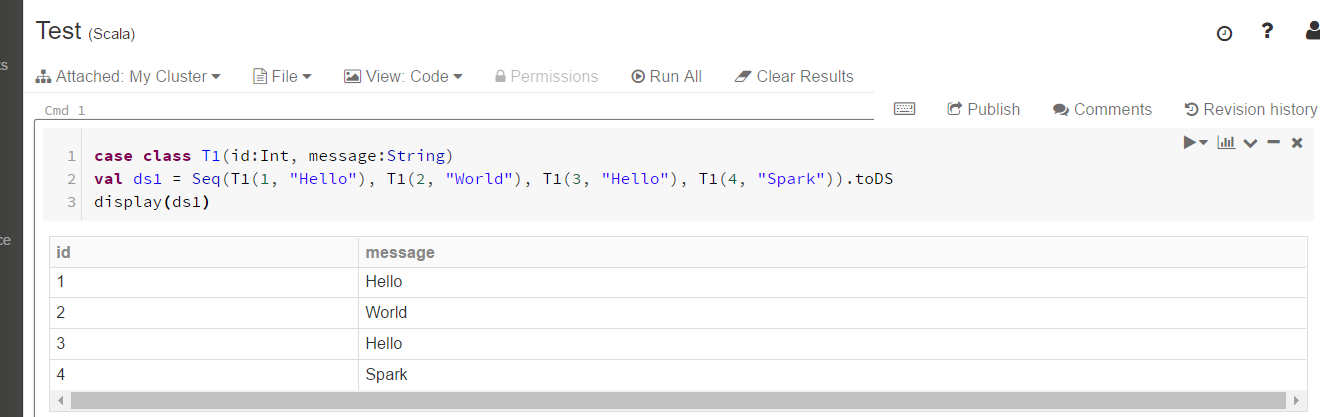The width and height of the screenshot is (1320, 417).
Task: Click the Hello cell in row 3
Action: (x=833, y=344)
